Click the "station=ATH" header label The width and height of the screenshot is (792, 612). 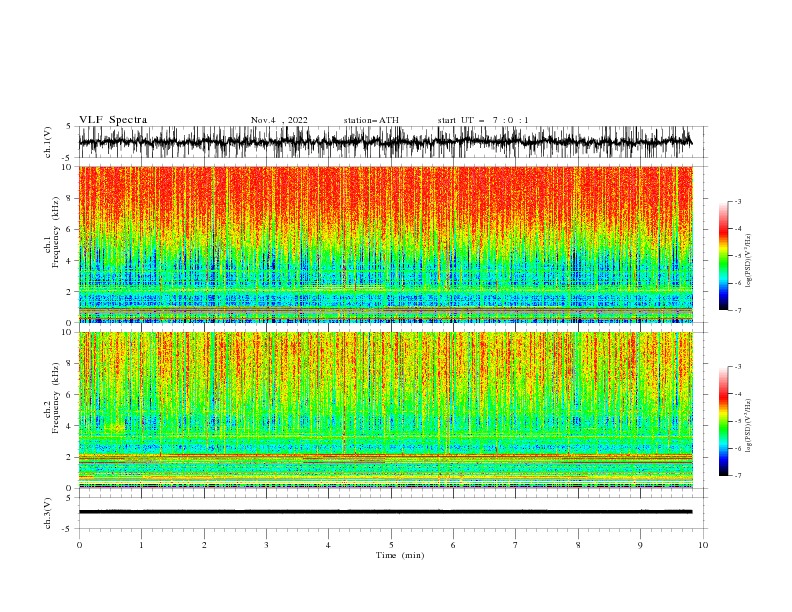pos(371,120)
